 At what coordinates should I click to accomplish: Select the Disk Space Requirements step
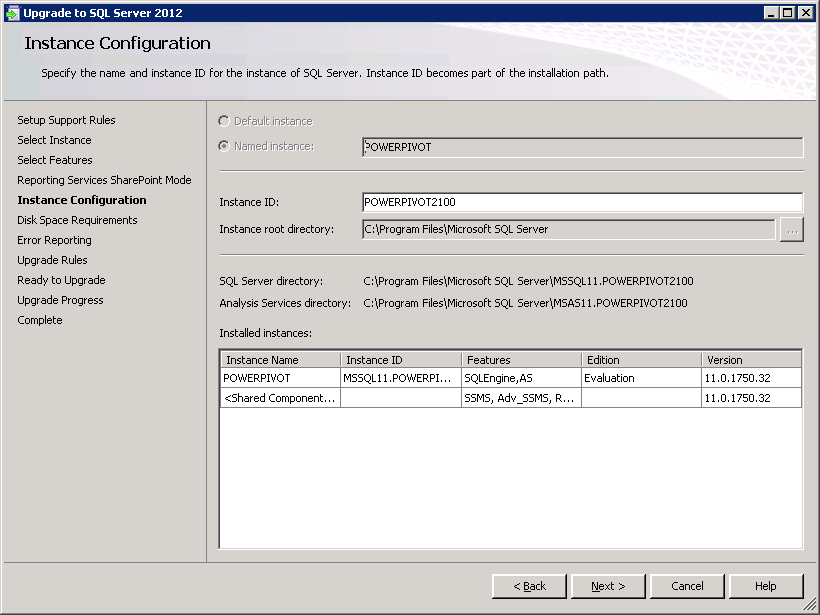tap(77, 220)
